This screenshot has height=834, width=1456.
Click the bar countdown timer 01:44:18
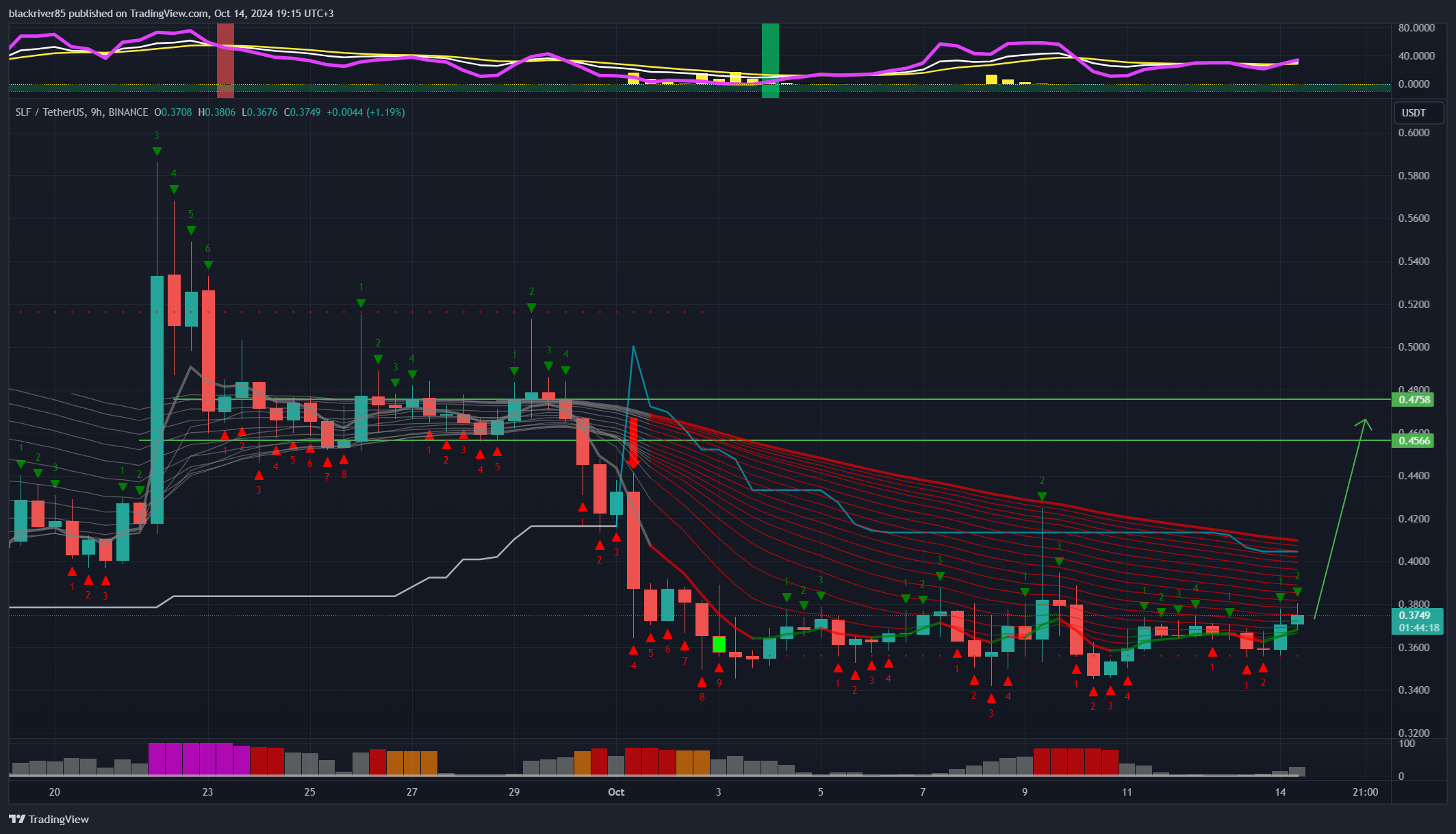click(1418, 628)
